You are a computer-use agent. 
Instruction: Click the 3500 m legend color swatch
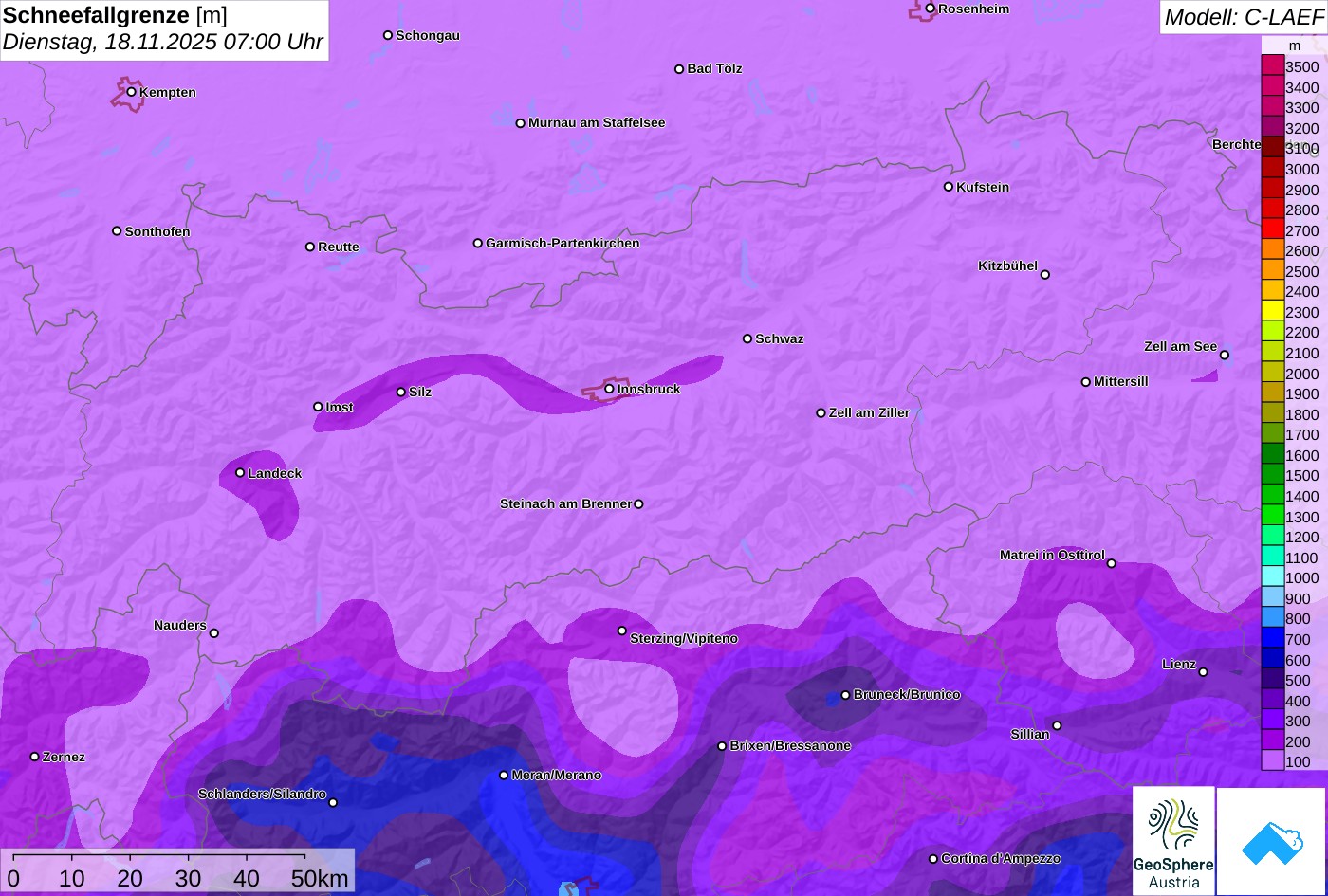click(1272, 65)
